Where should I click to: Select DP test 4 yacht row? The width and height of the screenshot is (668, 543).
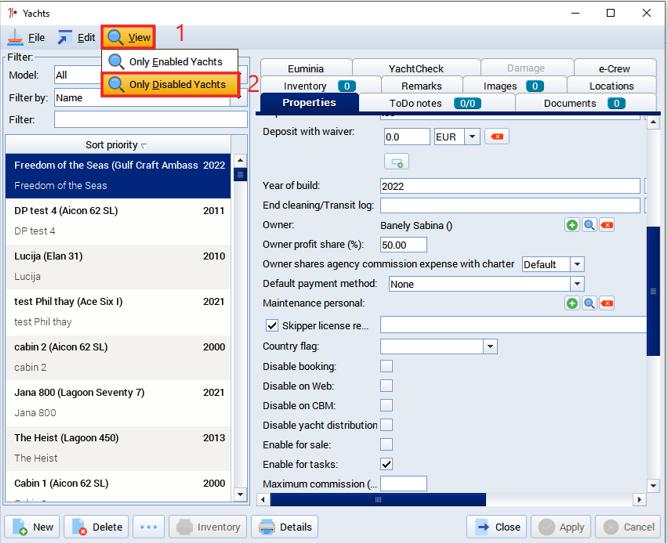118,221
